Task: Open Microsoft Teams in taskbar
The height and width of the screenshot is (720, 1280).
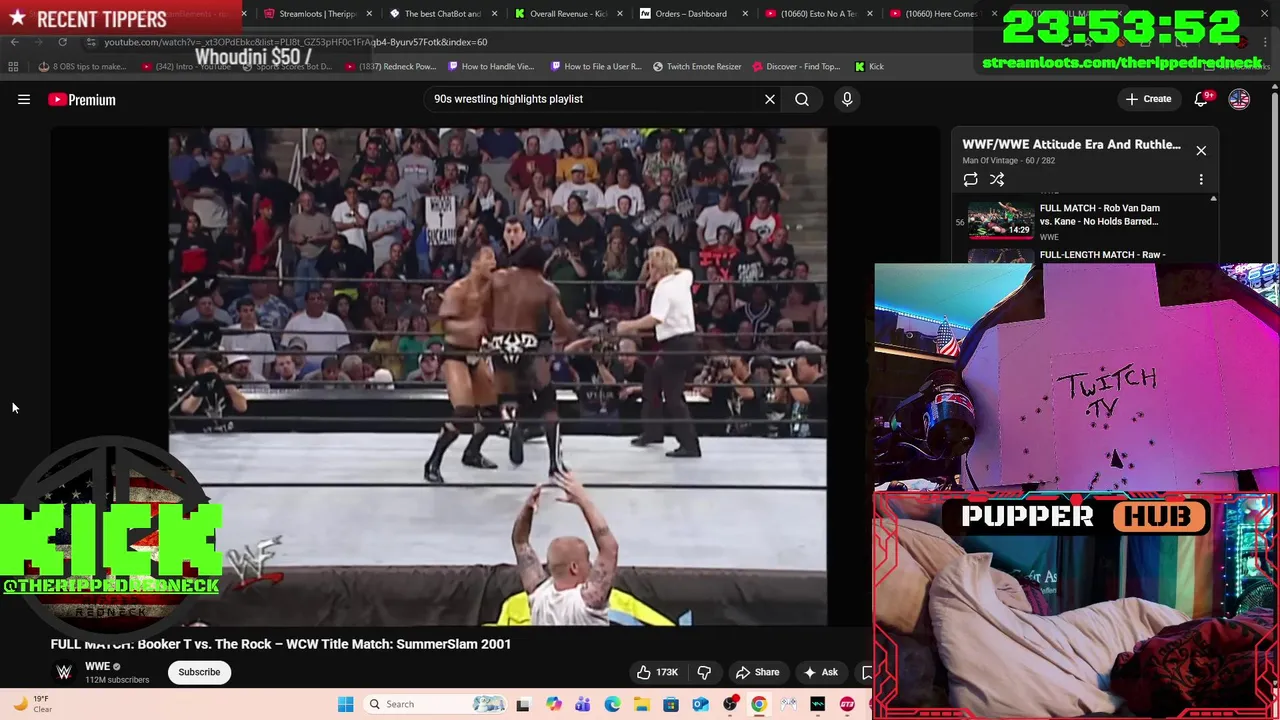Action: coord(583,704)
